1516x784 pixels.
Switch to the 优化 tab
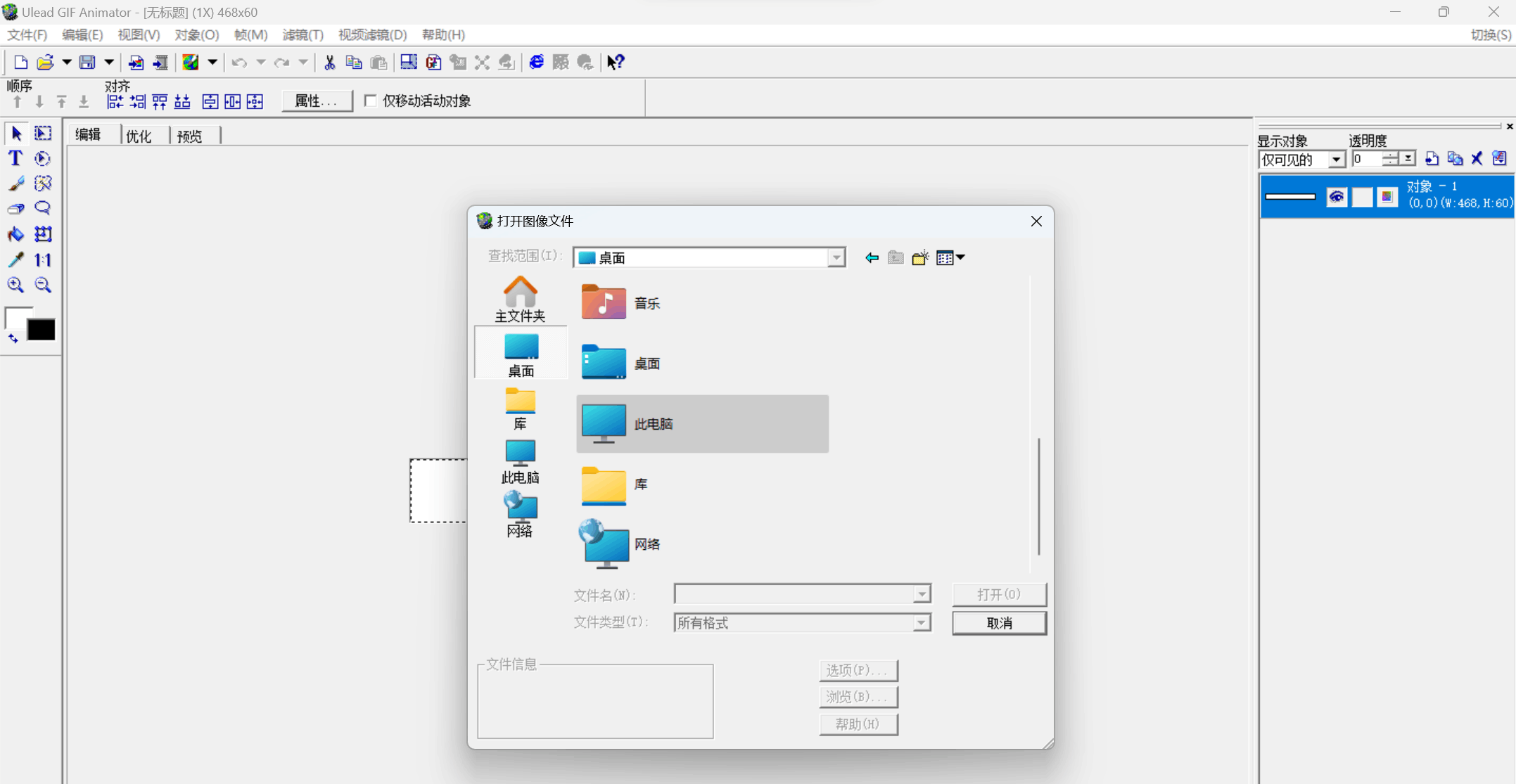point(139,136)
